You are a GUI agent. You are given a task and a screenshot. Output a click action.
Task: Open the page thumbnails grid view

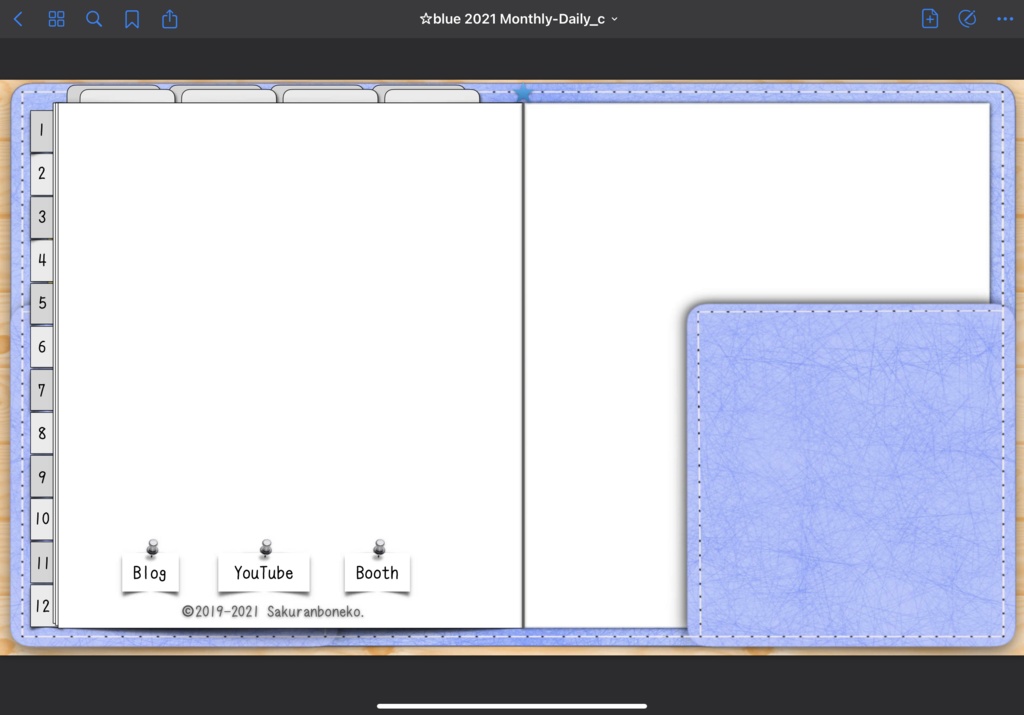point(57,19)
